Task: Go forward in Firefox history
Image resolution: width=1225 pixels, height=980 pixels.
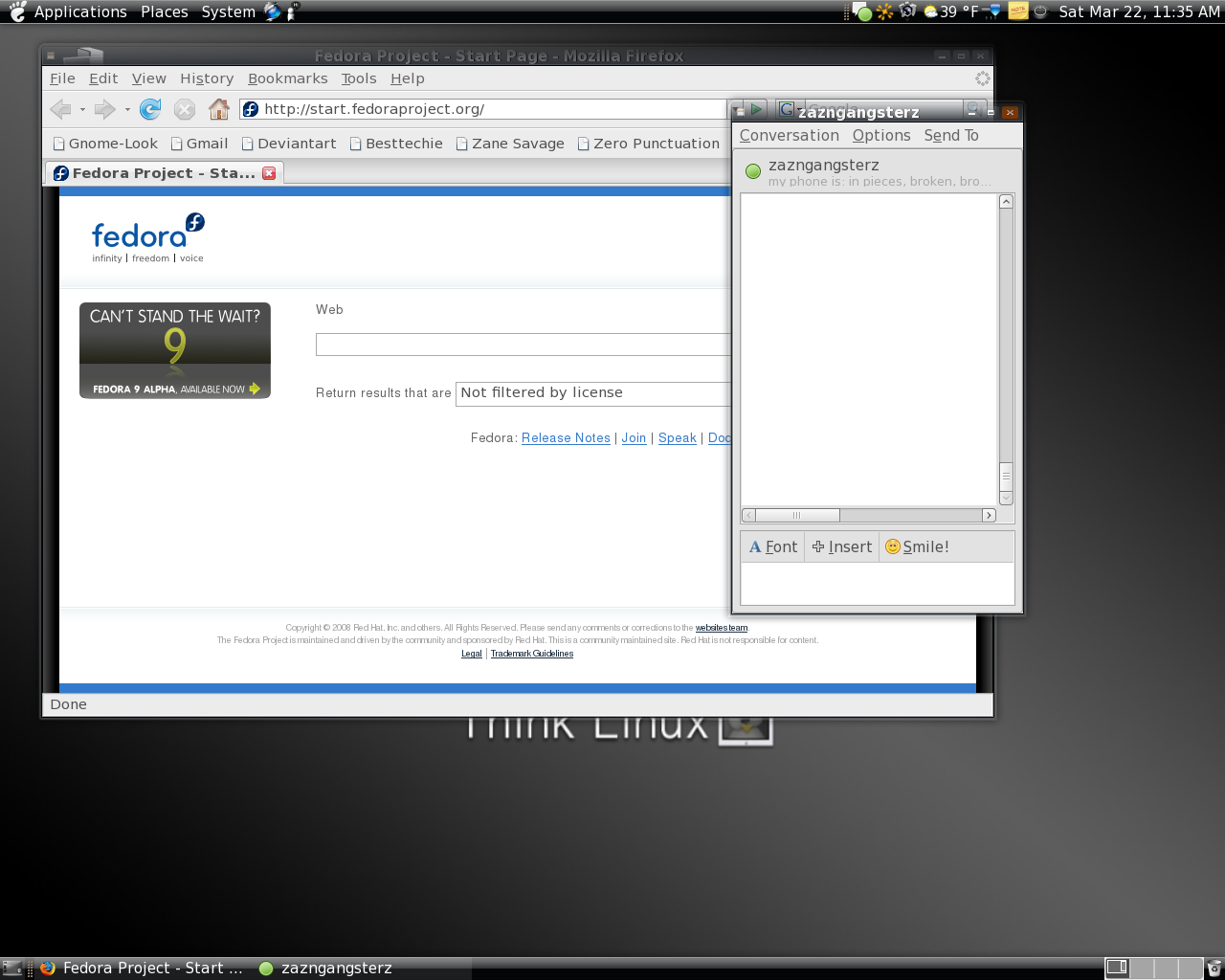Action: [x=104, y=109]
